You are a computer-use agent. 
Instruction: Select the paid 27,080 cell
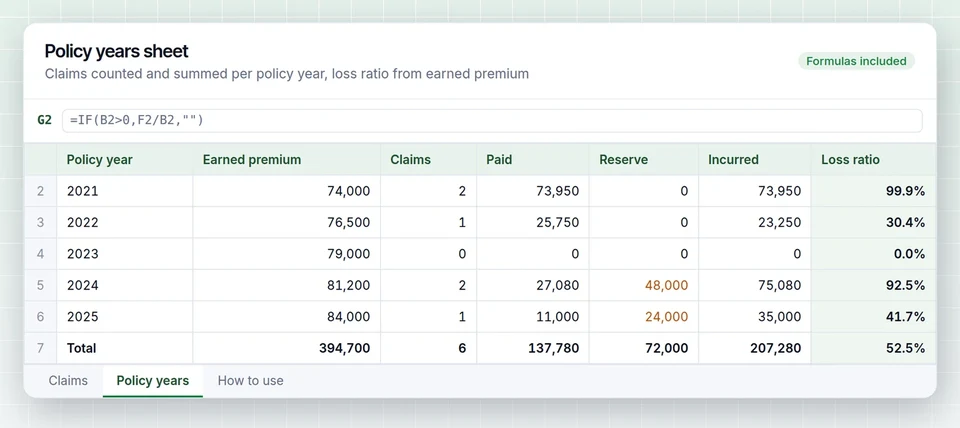[533, 285]
